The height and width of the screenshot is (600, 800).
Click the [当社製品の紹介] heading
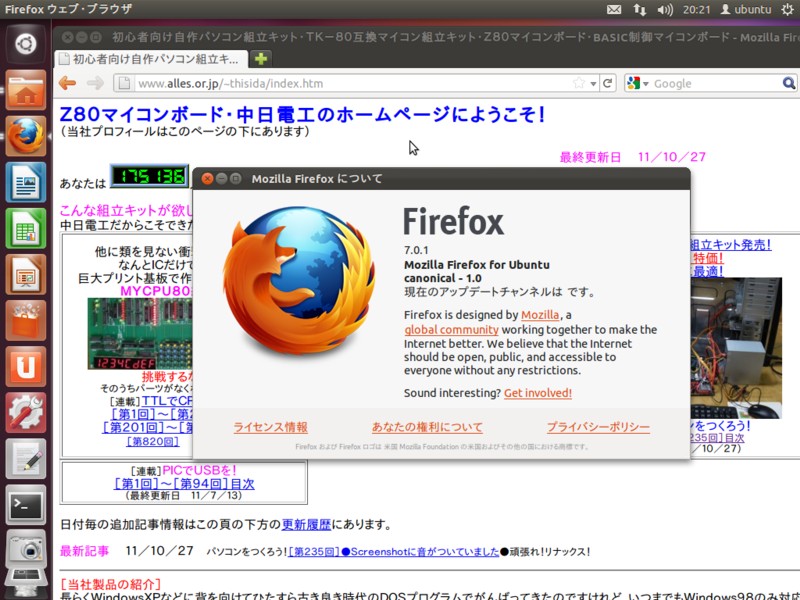coord(111,584)
